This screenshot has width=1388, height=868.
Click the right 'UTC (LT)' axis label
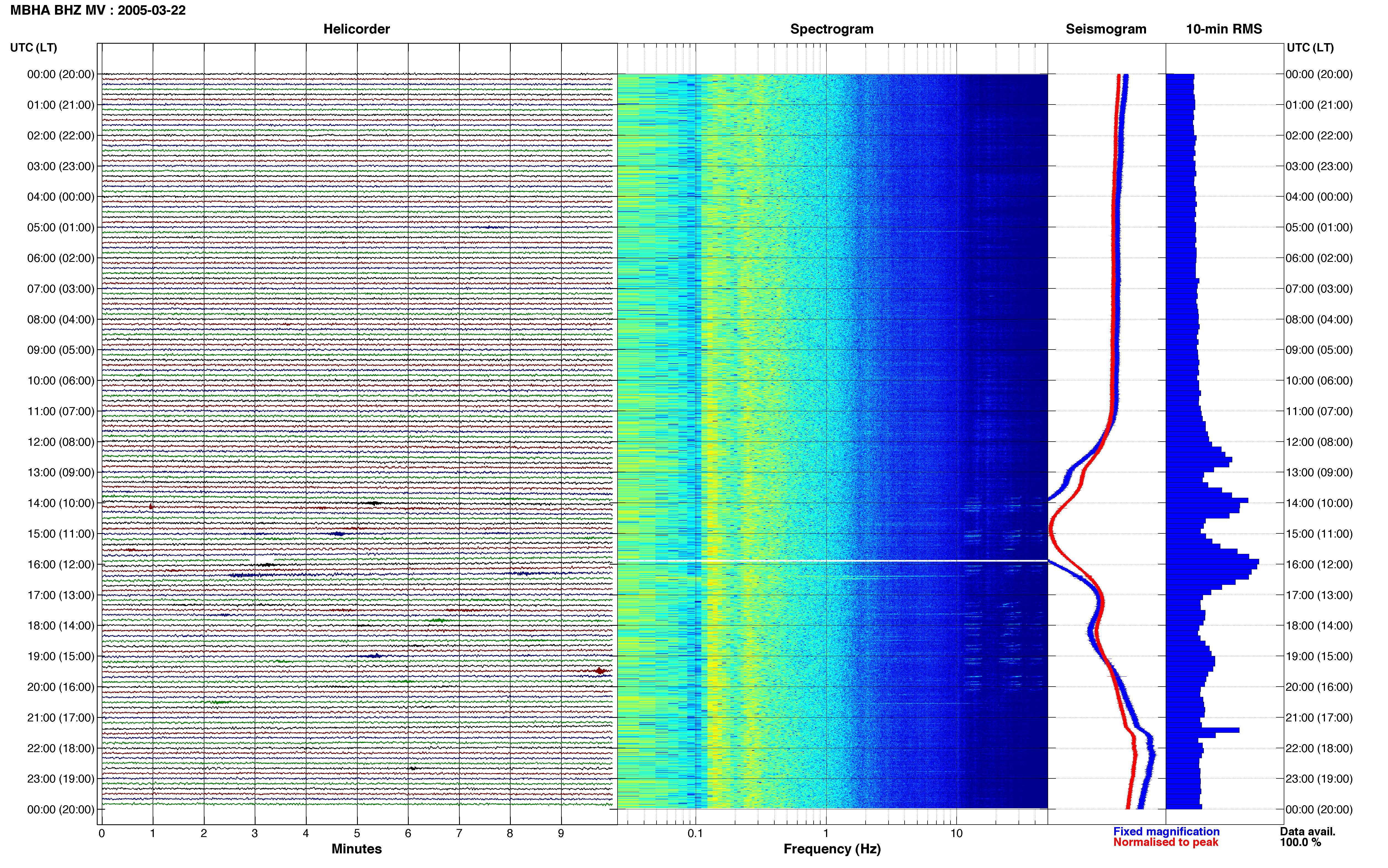1311,48
